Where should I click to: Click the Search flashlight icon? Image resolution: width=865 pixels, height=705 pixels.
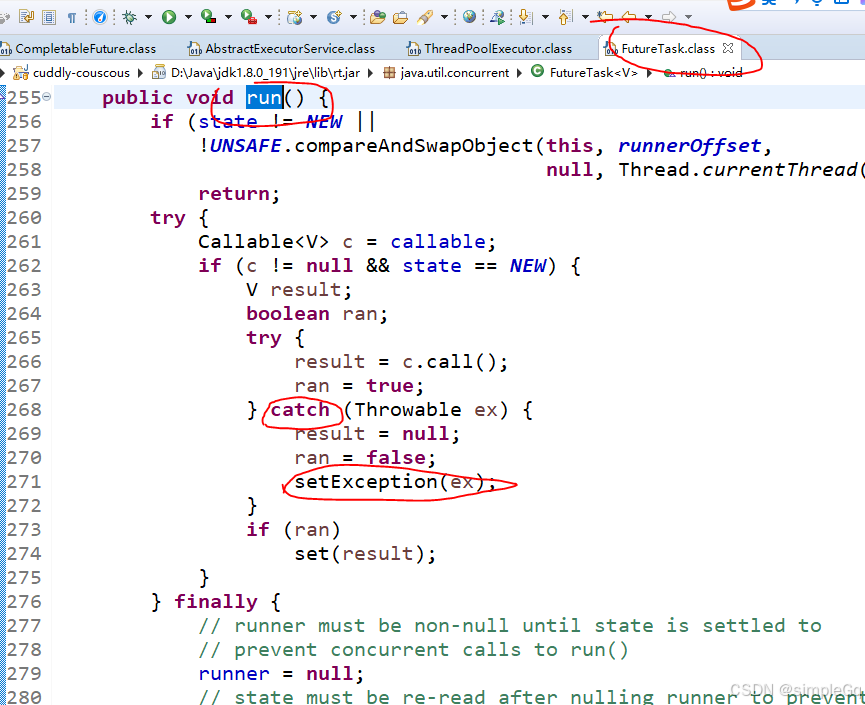425,17
